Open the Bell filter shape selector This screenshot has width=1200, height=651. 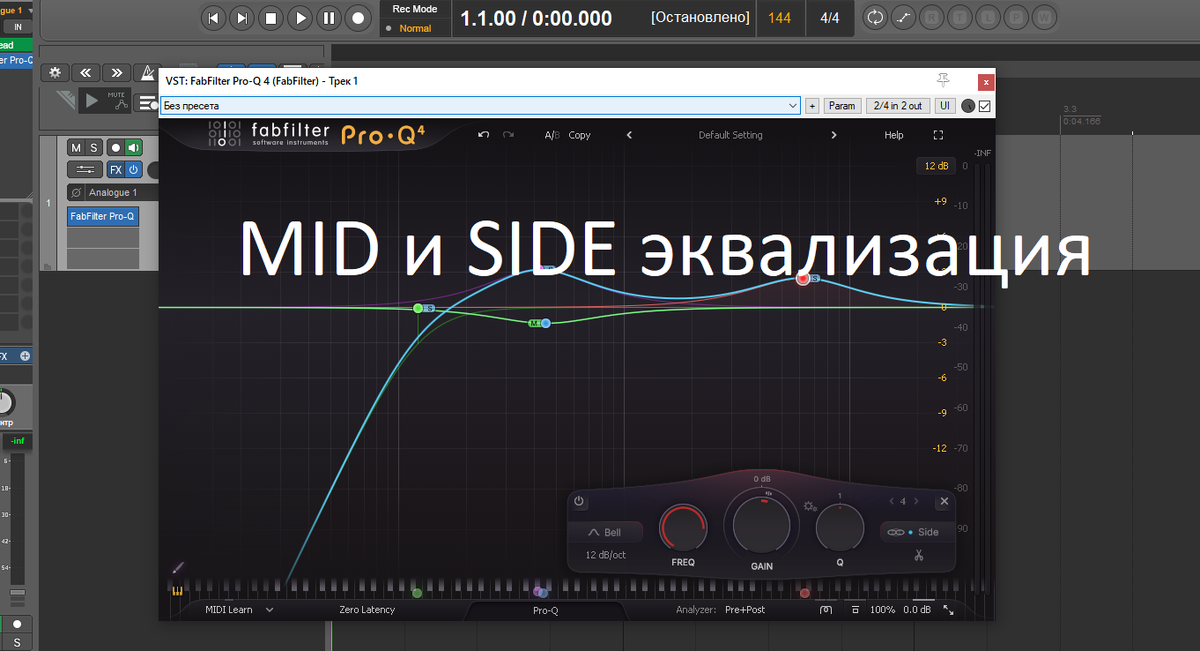605,533
